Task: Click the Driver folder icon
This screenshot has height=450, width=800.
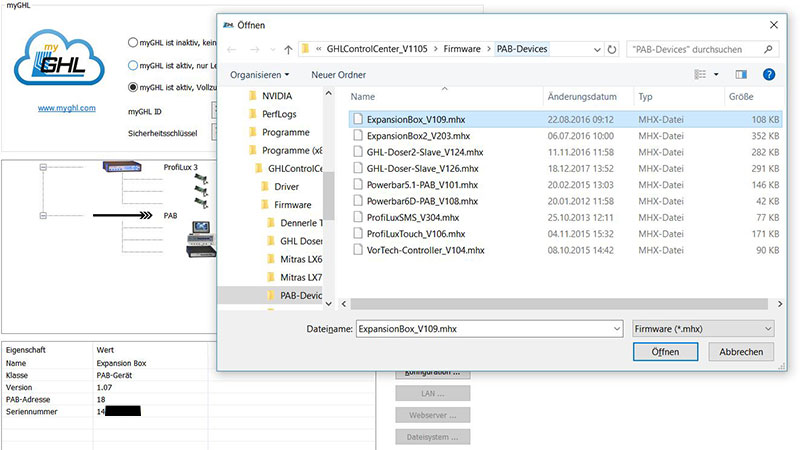Action: click(265, 186)
